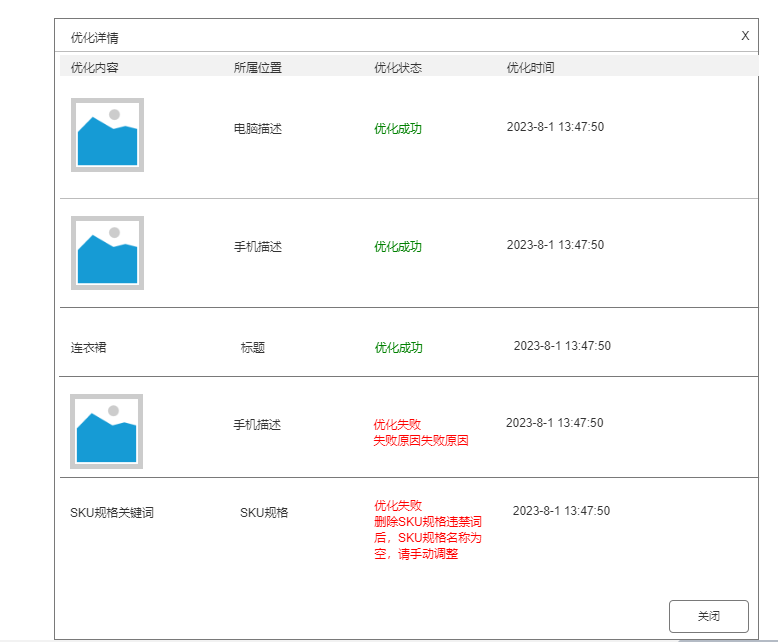This screenshot has width=778, height=642.
Task: Select the thumbnail in the failed 手机描述 row
Action: coord(106,431)
